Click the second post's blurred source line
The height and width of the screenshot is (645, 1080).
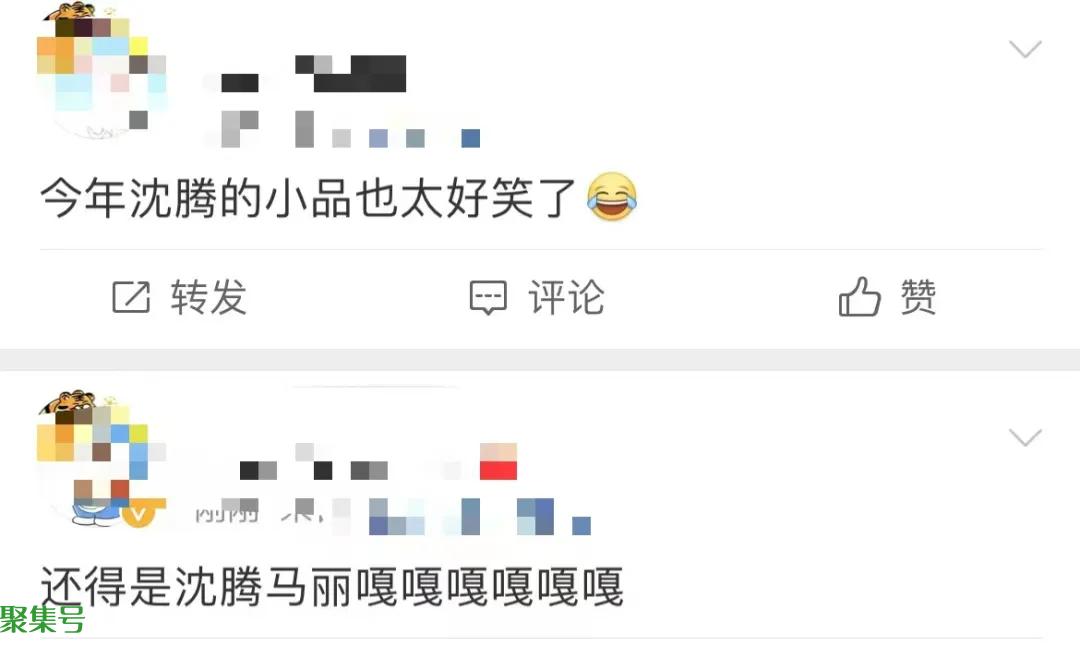click(x=391, y=517)
